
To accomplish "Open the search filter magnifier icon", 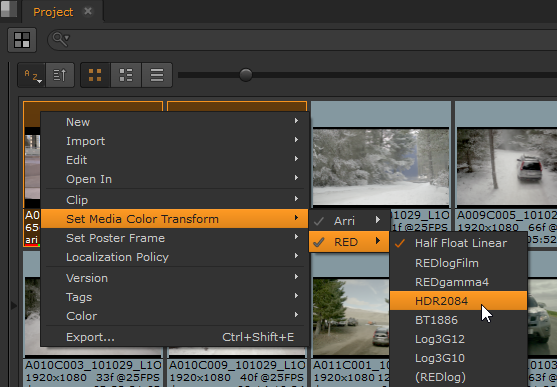I will point(61,39).
